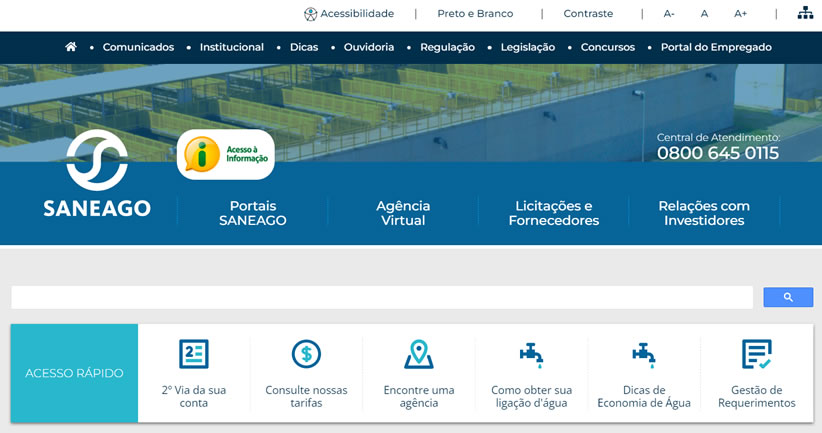Click Como obter sua ligação d'água text
This screenshot has width=822, height=433.
[x=532, y=396]
